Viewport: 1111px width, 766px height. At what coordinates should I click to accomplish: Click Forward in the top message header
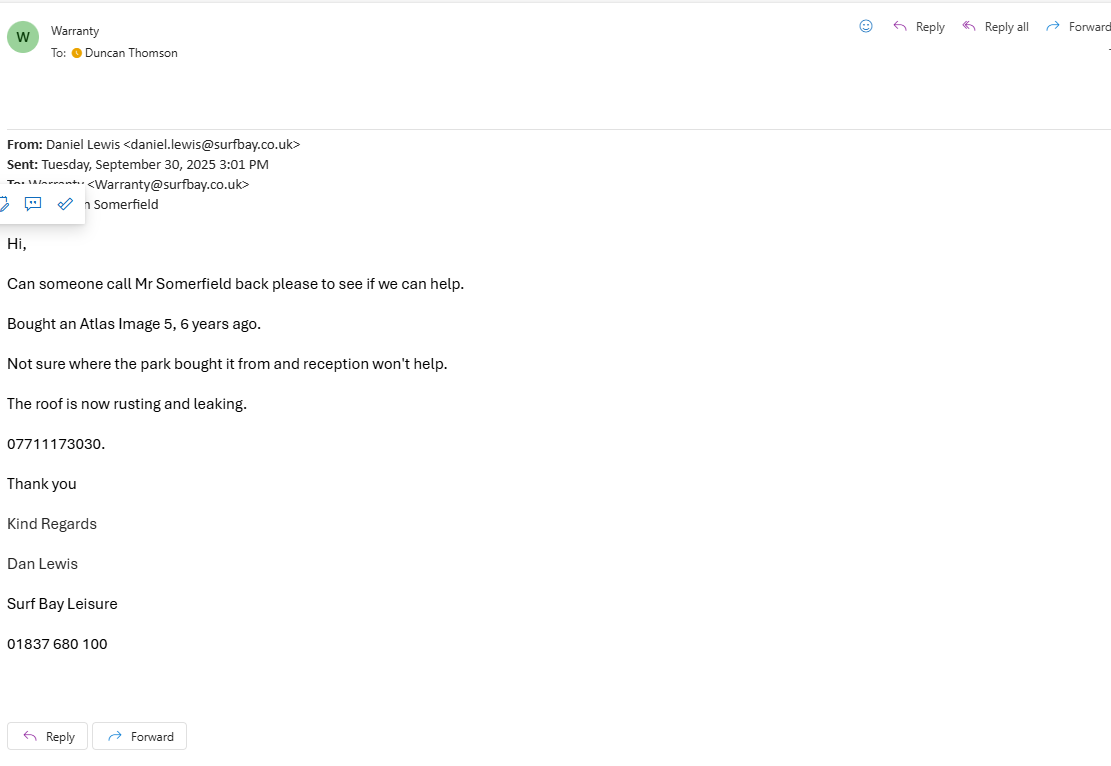(1078, 27)
